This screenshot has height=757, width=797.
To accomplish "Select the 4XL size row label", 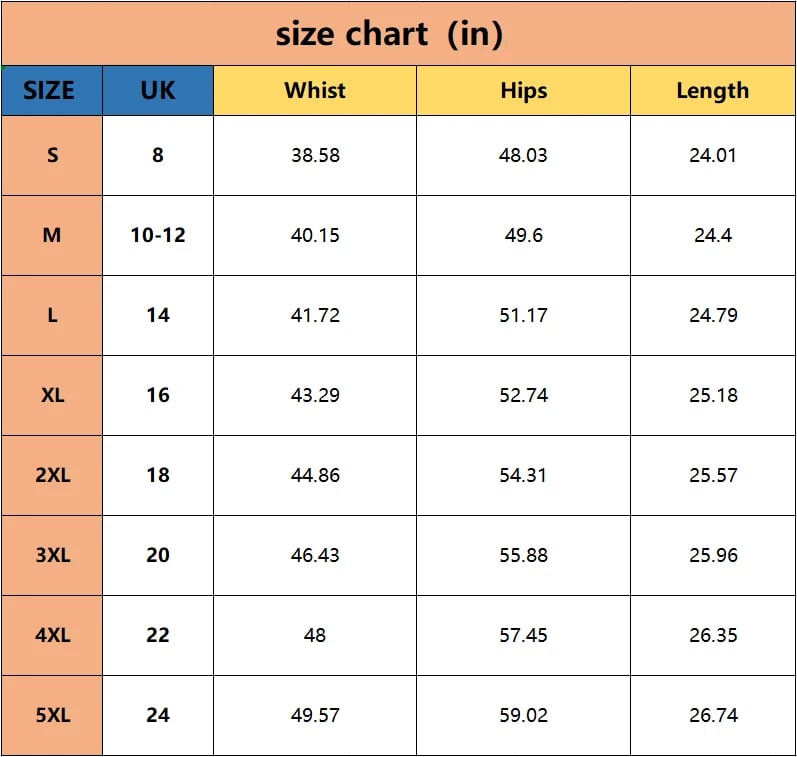I will tap(52, 635).
